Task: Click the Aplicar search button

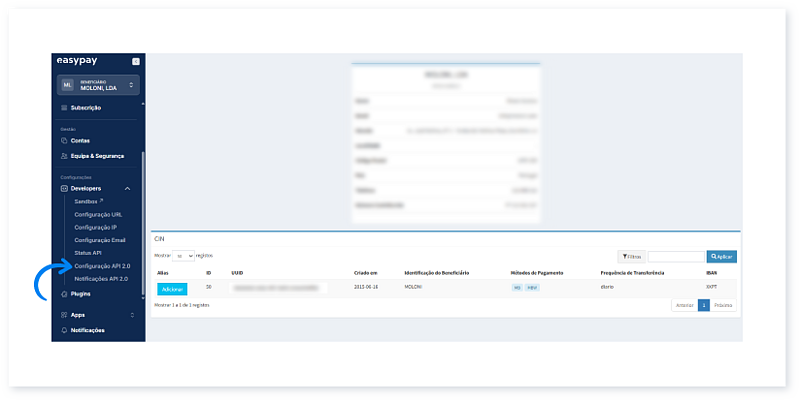Action: tap(721, 257)
